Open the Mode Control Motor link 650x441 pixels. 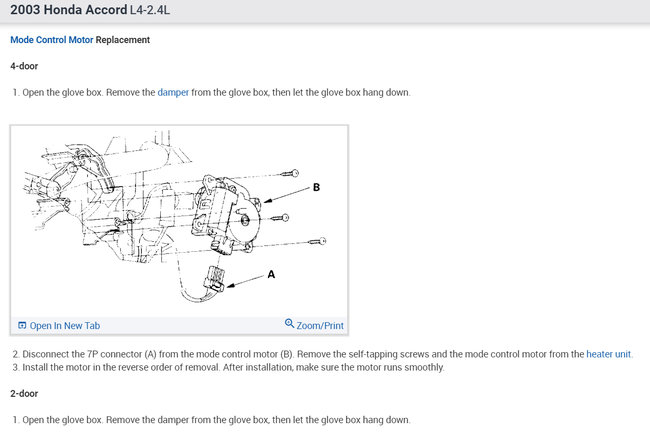point(52,40)
